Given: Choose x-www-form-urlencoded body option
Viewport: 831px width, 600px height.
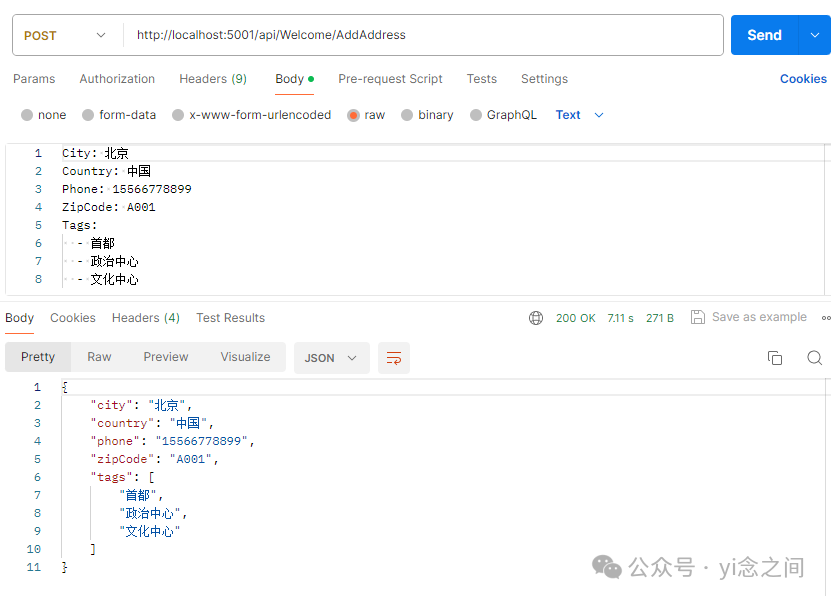Looking at the screenshot, I should click(x=178, y=115).
